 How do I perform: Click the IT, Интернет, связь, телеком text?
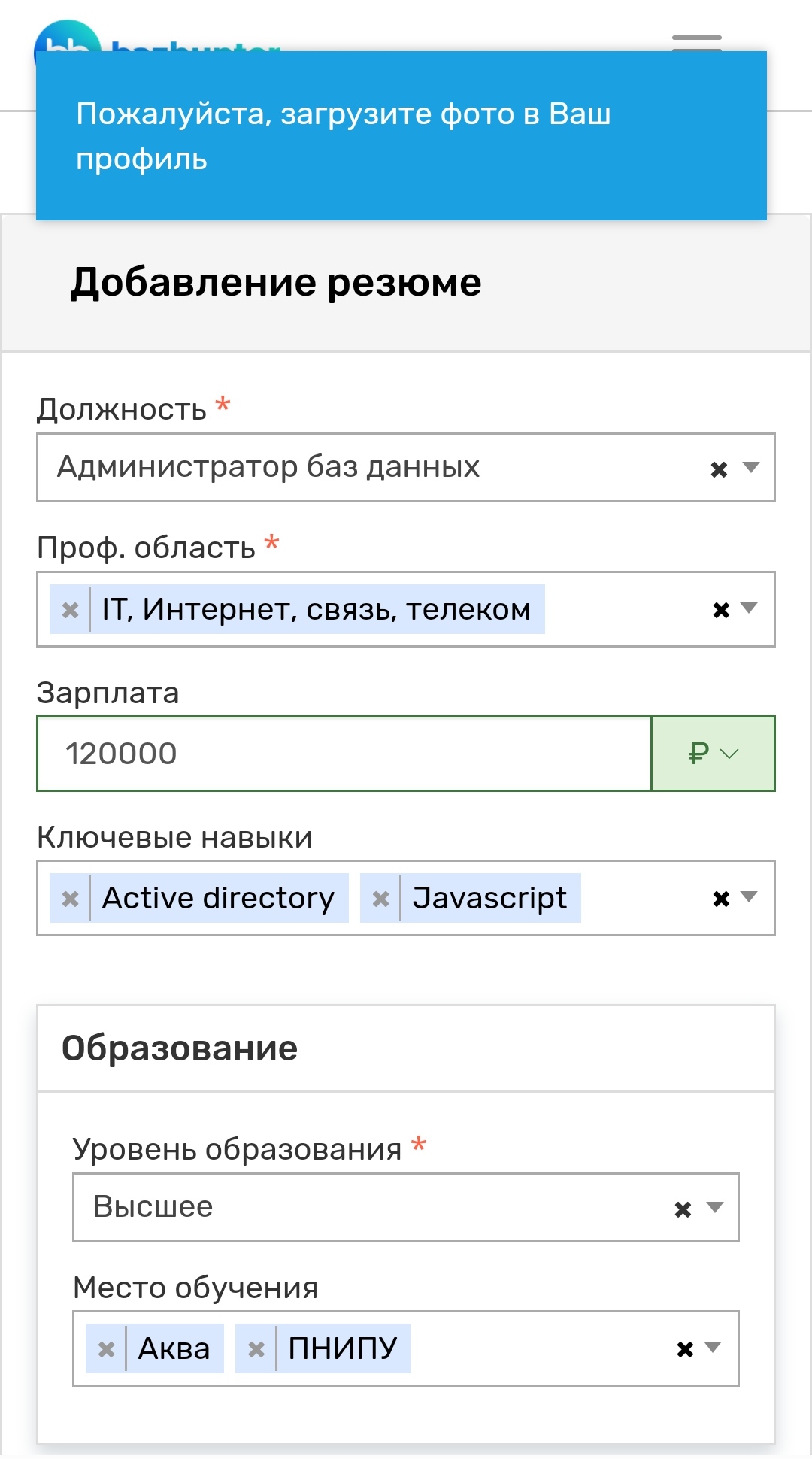point(317,609)
